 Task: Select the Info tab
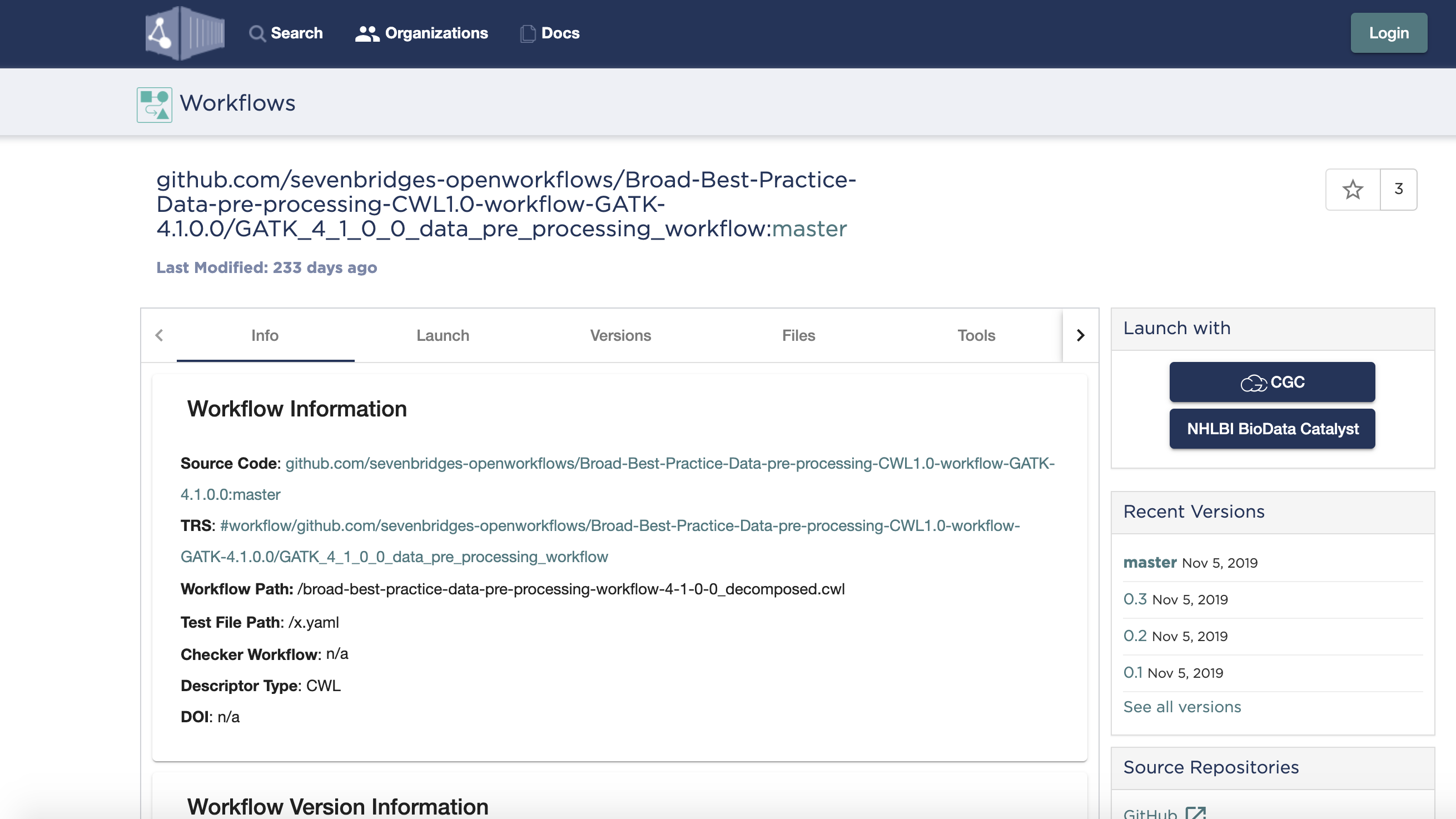click(265, 335)
